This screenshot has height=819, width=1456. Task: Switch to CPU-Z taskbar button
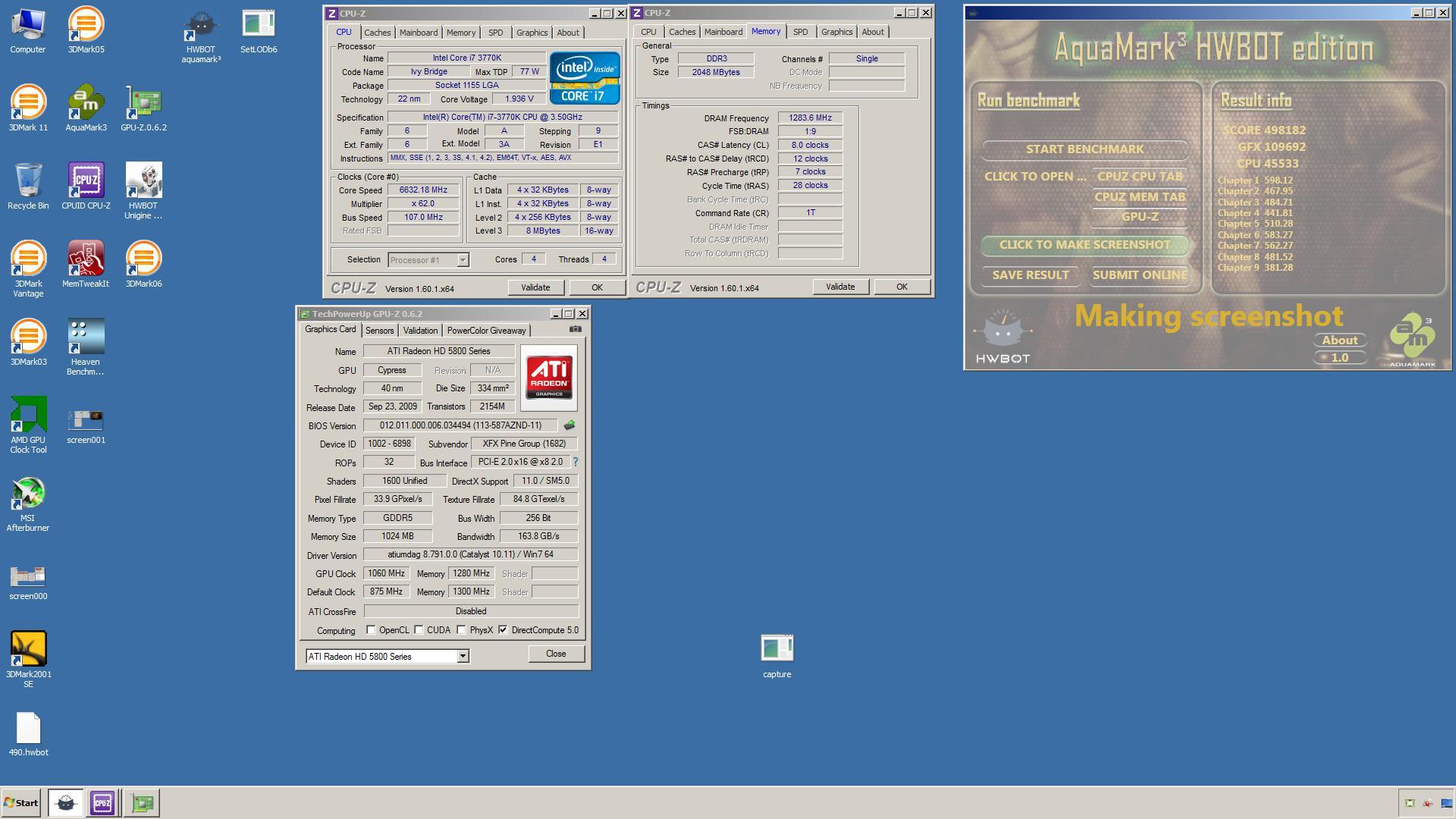(102, 803)
